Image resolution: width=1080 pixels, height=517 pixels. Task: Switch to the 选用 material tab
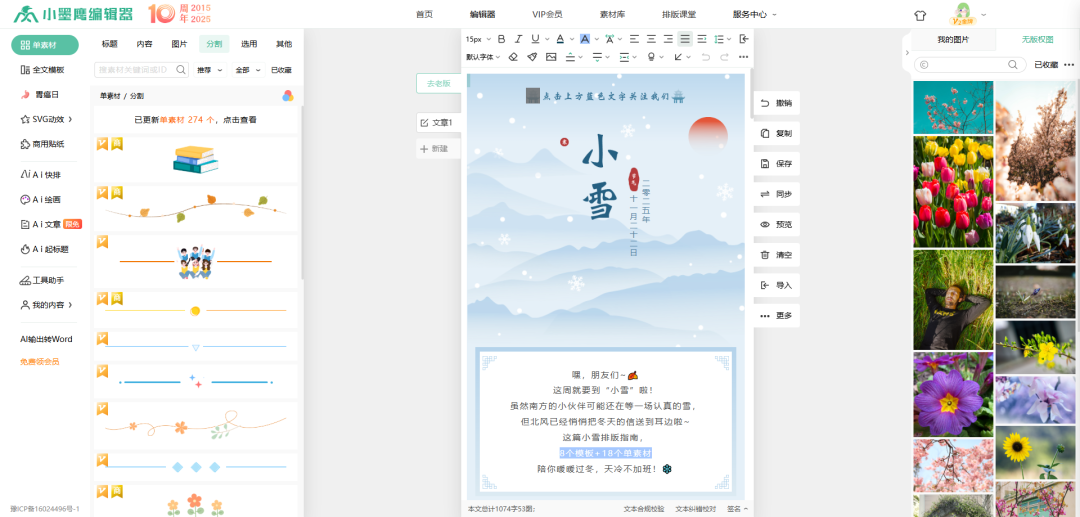click(249, 44)
